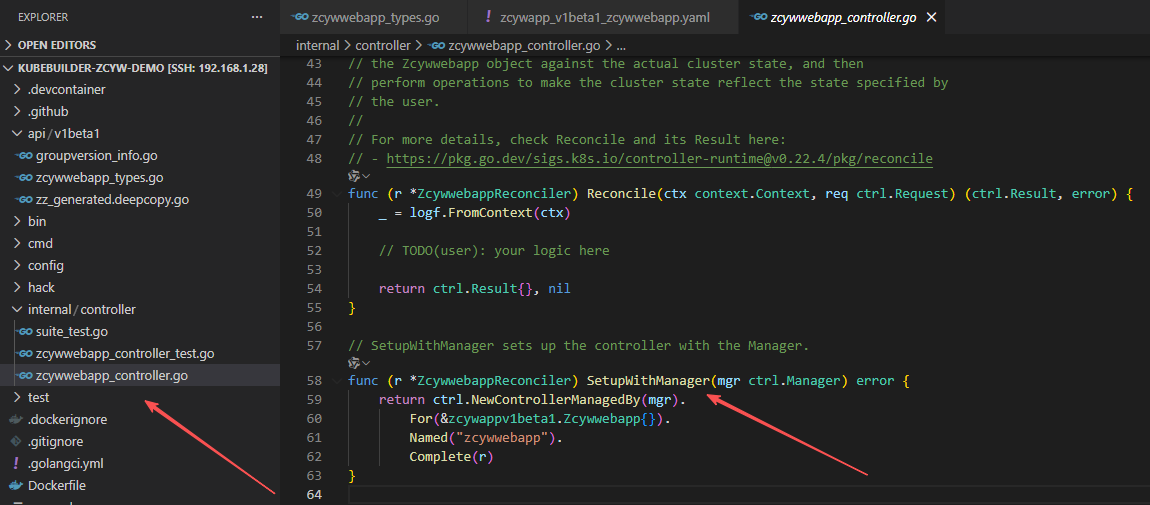Open zcywwebapp_controller_test.go in file tree

[x=125, y=353]
